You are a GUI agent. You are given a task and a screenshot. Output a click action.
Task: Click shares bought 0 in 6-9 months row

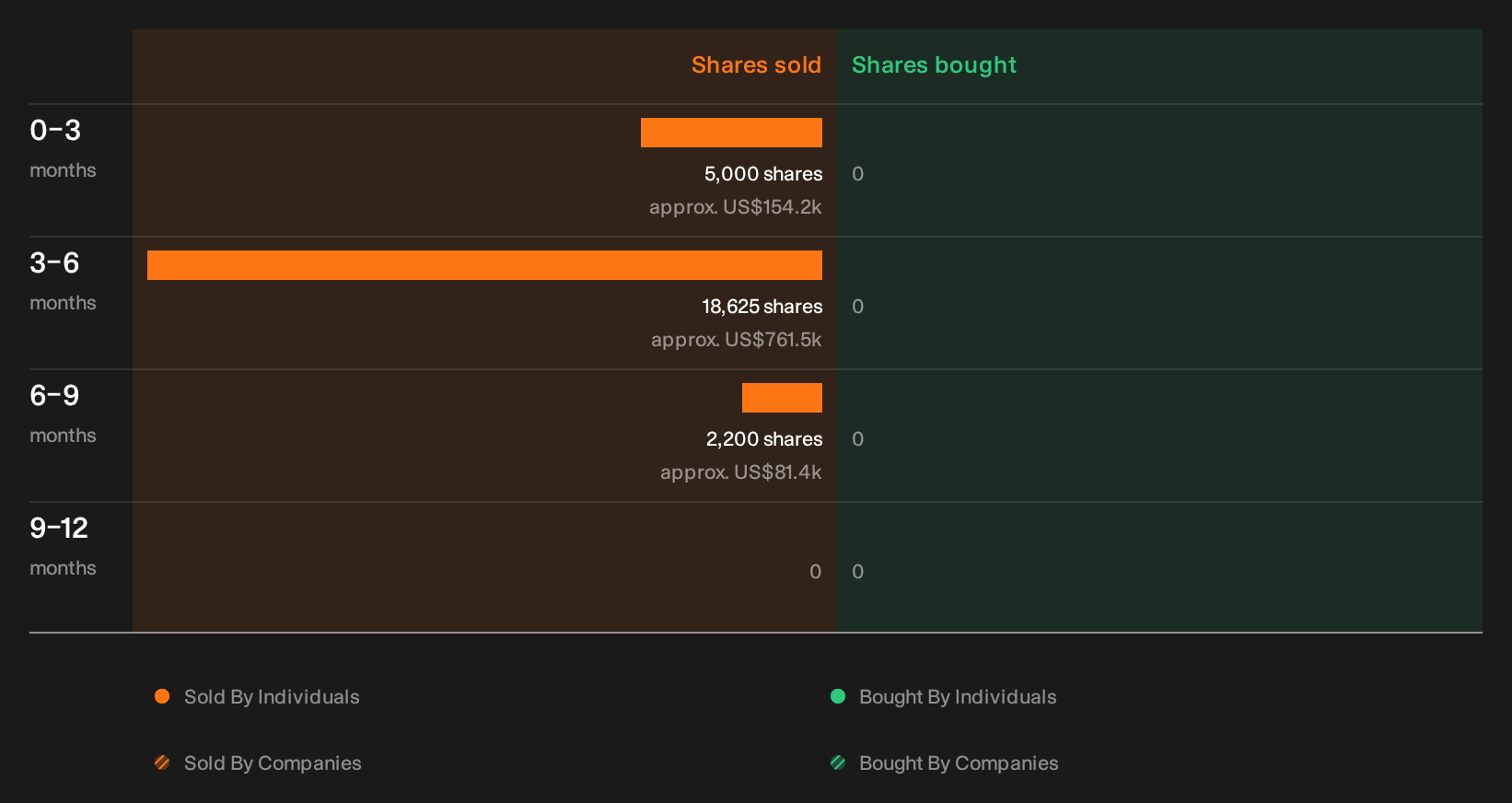pyautogui.click(x=858, y=439)
